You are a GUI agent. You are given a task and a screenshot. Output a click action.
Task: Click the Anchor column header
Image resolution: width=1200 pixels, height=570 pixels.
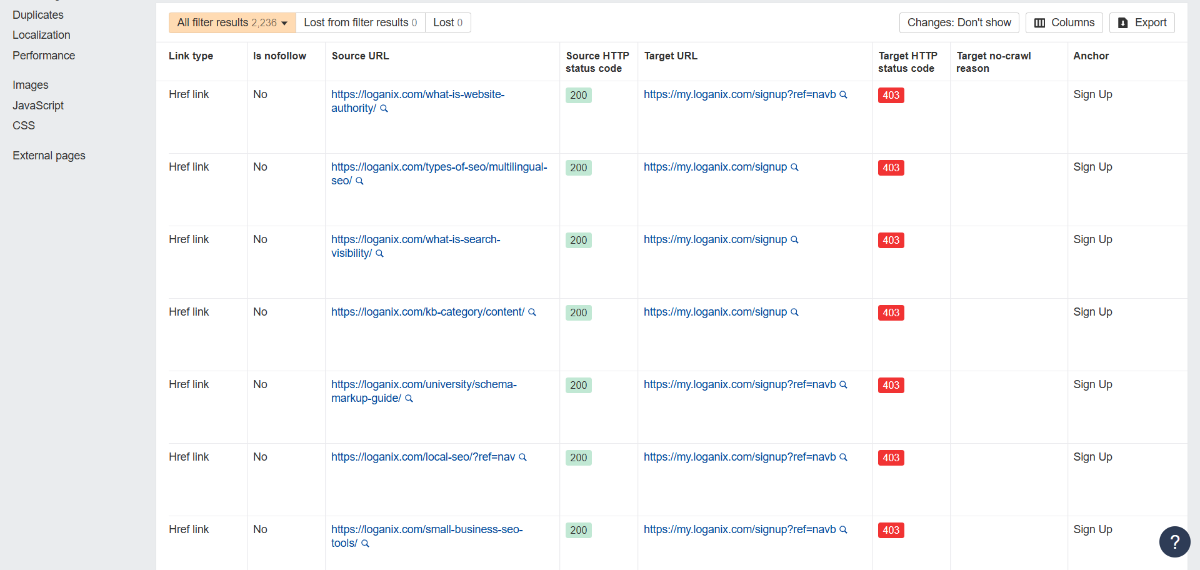(x=1091, y=56)
